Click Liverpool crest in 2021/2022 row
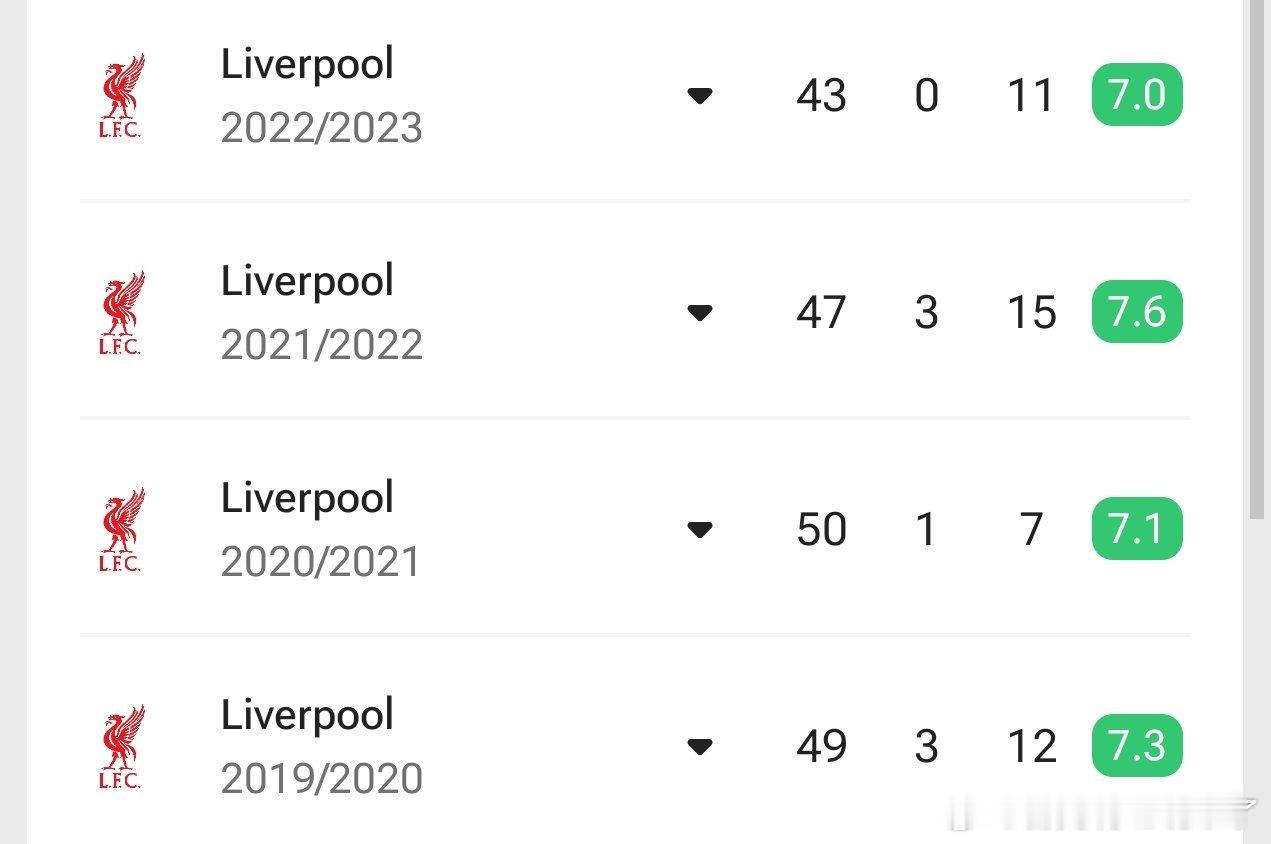Screen dimensions: 1271x844 [x=121, y=313]
